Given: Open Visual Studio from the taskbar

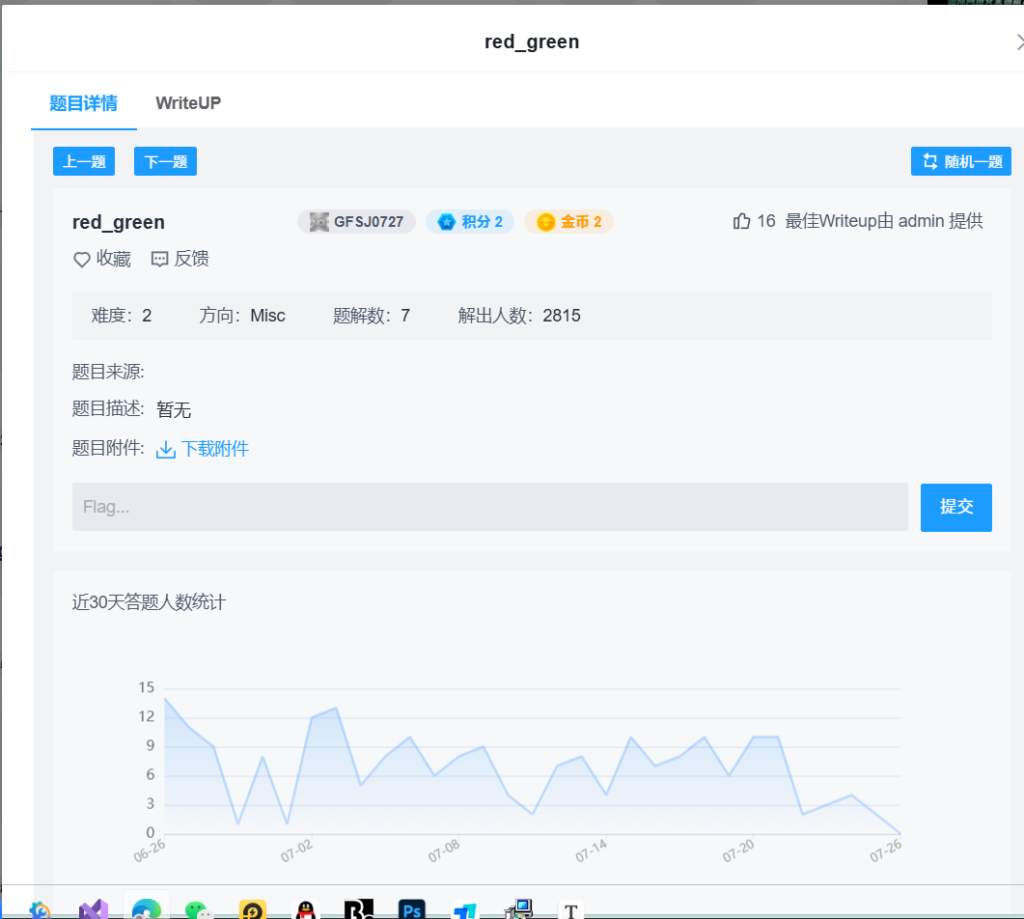Looking at the screenshot, I should tap(93, 909).
